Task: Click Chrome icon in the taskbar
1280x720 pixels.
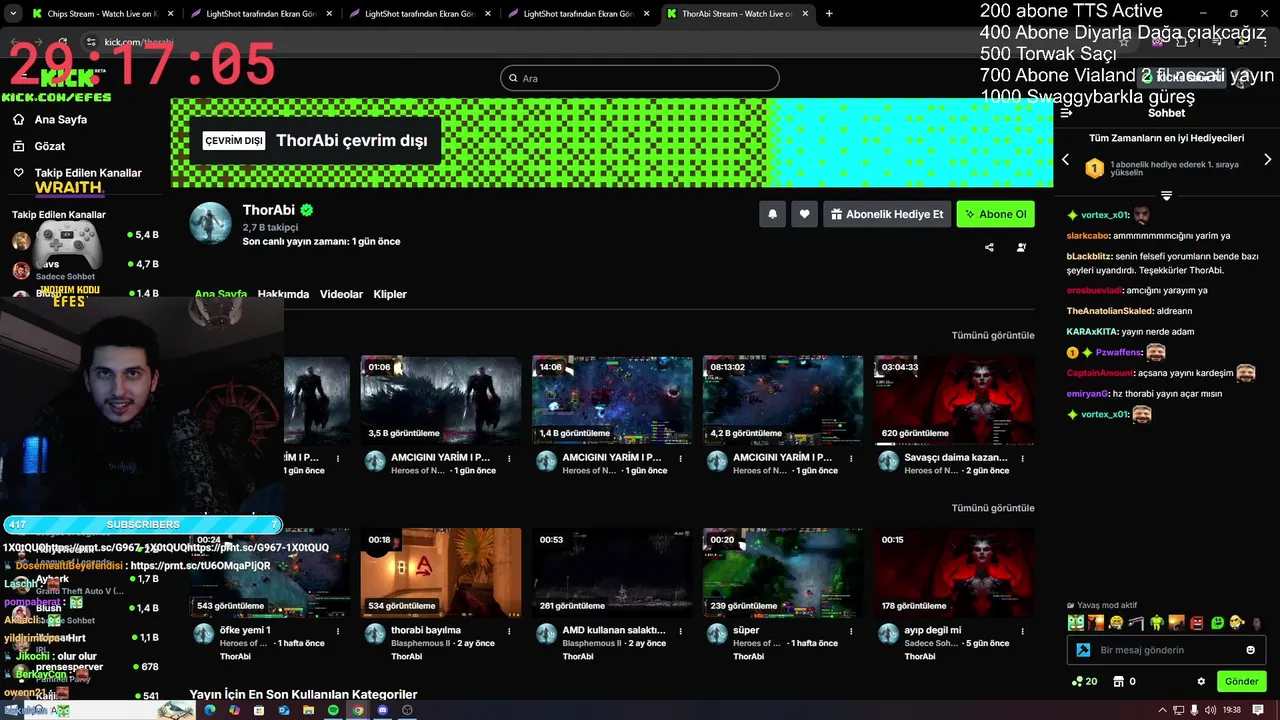Action: pyautogui.click(x=358, y=710)
